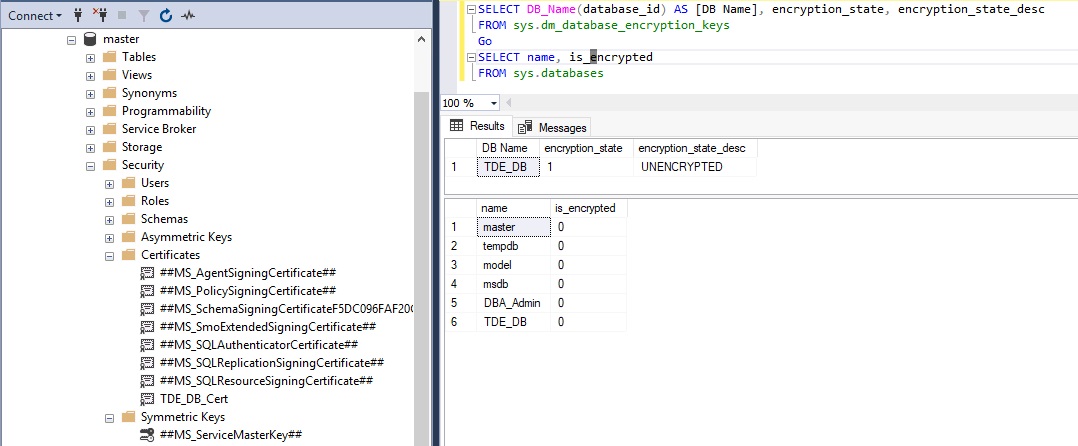Collapse the Certificates folder

pyautogui.click(x=109, y=256)
